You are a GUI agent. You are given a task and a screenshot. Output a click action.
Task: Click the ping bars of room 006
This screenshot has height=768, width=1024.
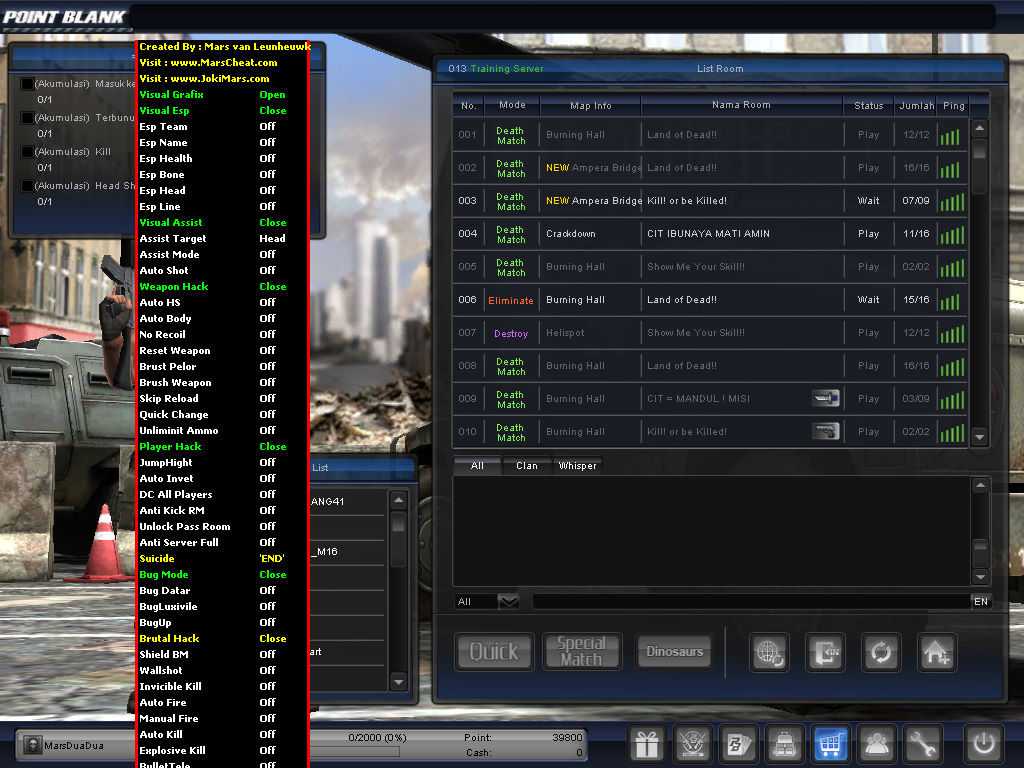pos(952,300)
